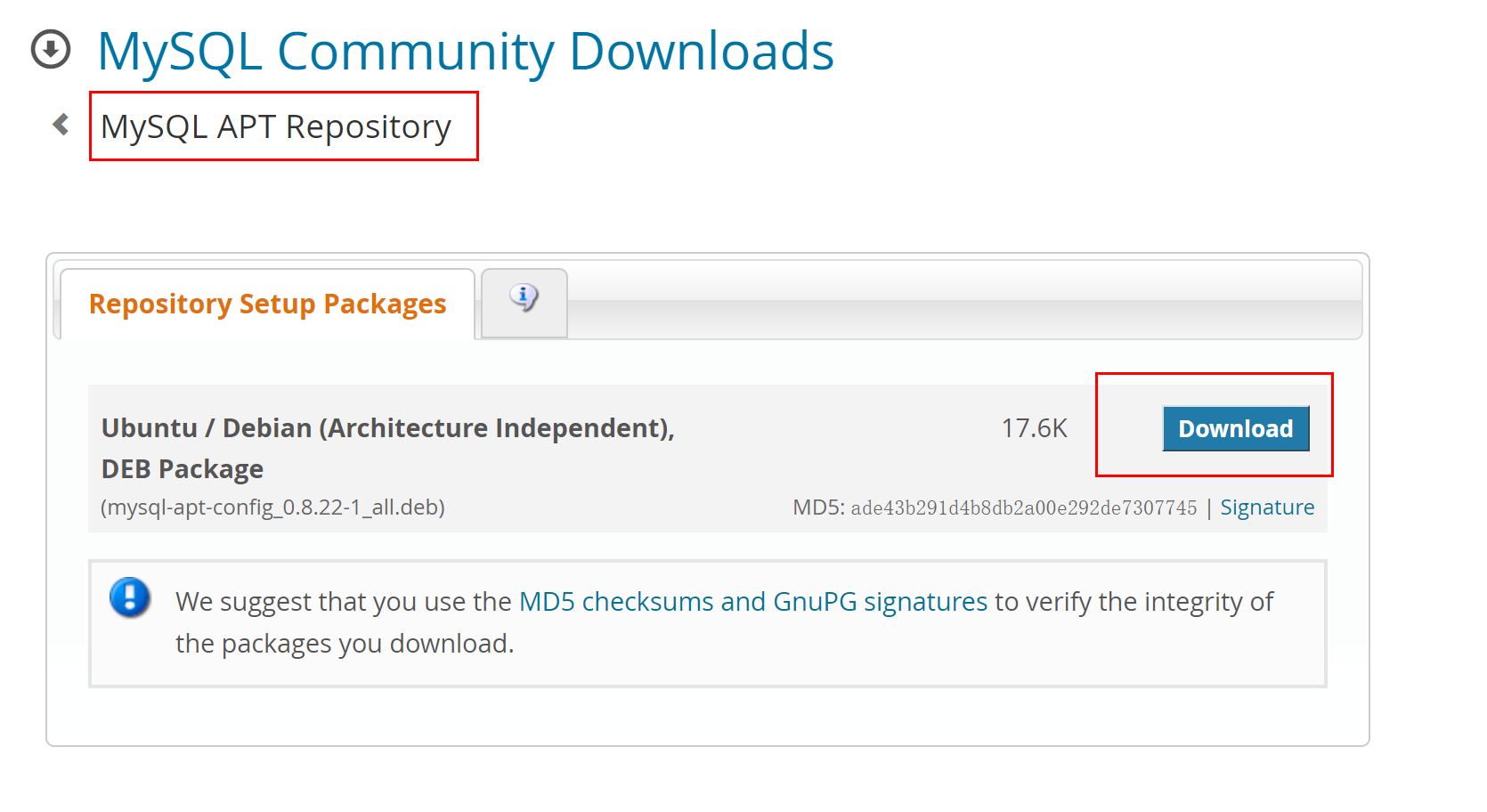Click the blue exclamation notice icon
This screenshot has width=1487, height=812.
130,597
